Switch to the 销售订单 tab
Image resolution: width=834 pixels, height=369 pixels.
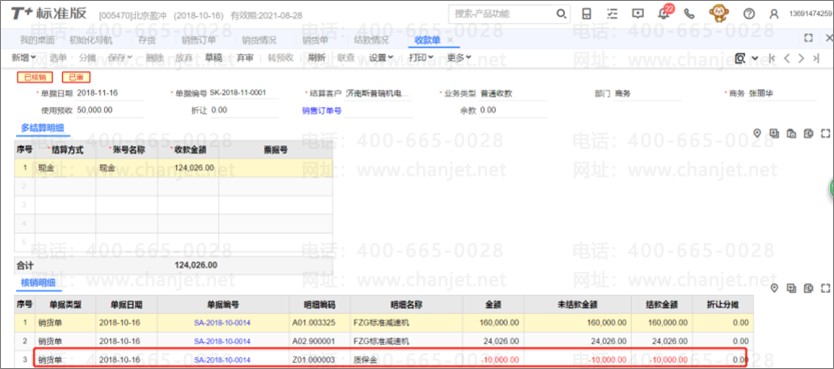pos(198,40)
